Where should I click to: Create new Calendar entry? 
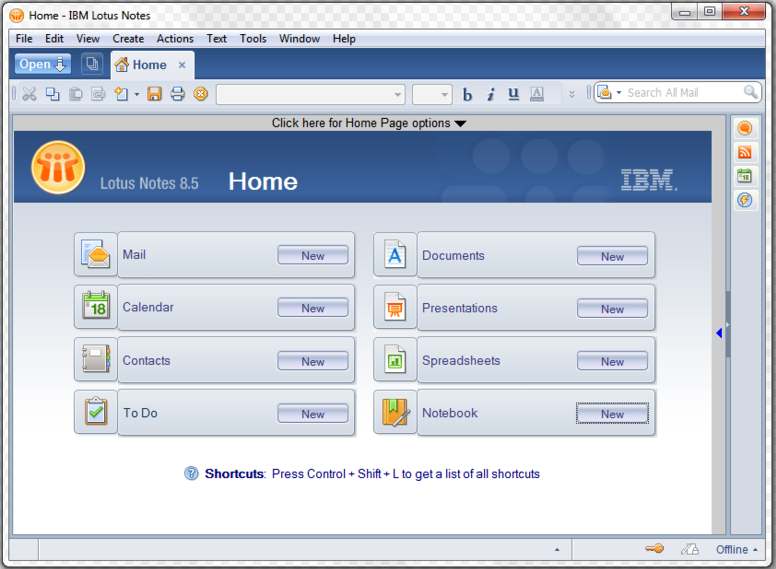[x=313, y=308]
